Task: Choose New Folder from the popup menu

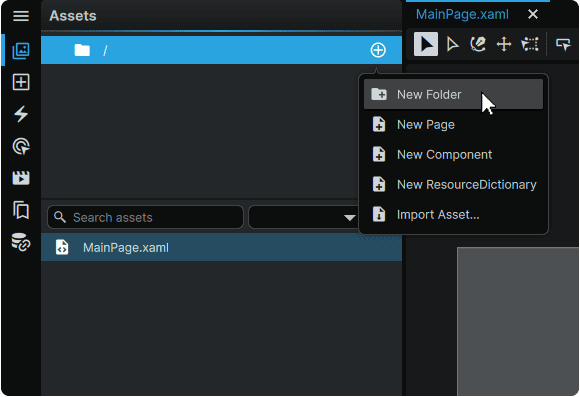Action: pos(453,94)
